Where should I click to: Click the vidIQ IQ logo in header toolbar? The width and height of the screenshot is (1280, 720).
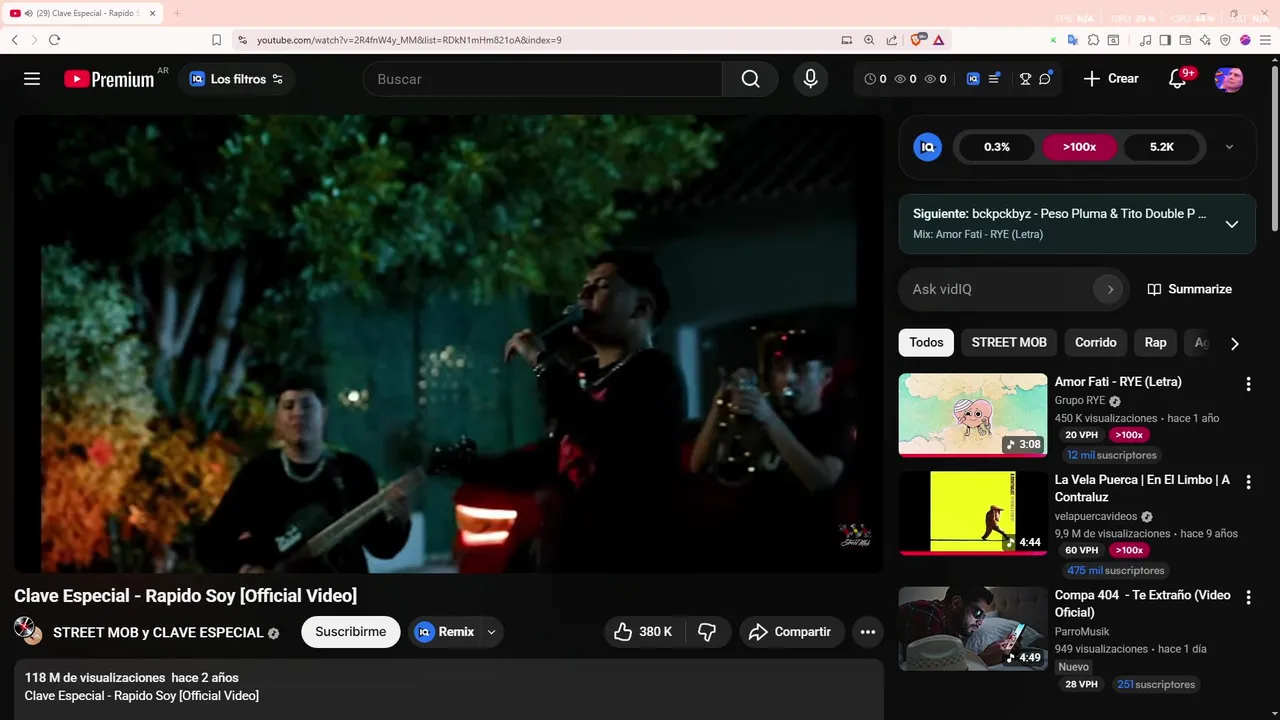pyautogui.click(x=973, y=79)
